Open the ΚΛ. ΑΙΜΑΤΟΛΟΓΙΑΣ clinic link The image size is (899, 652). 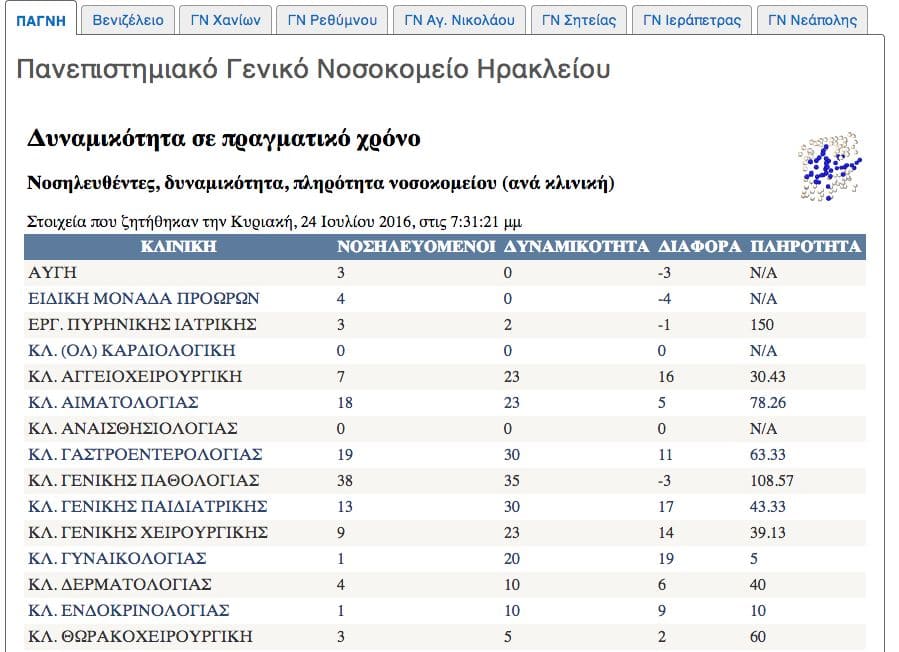113,402
